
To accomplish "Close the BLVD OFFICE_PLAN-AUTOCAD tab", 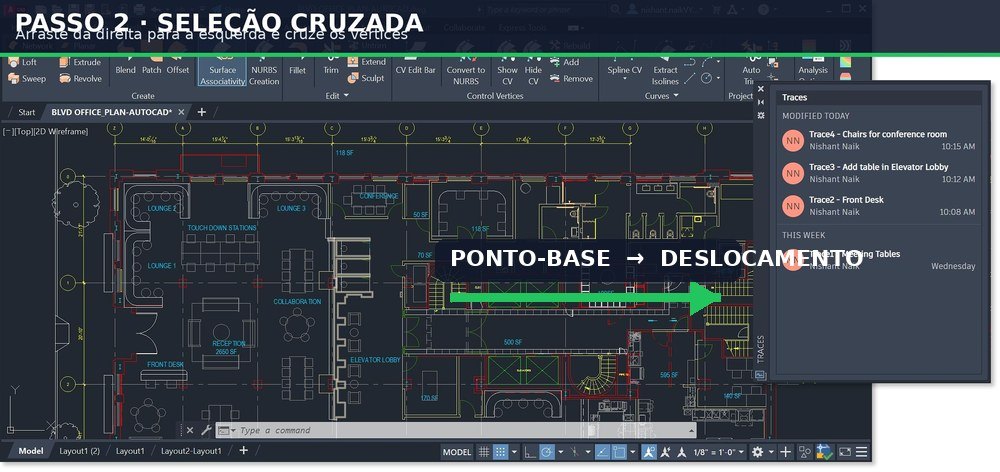I will coord(181,112).
